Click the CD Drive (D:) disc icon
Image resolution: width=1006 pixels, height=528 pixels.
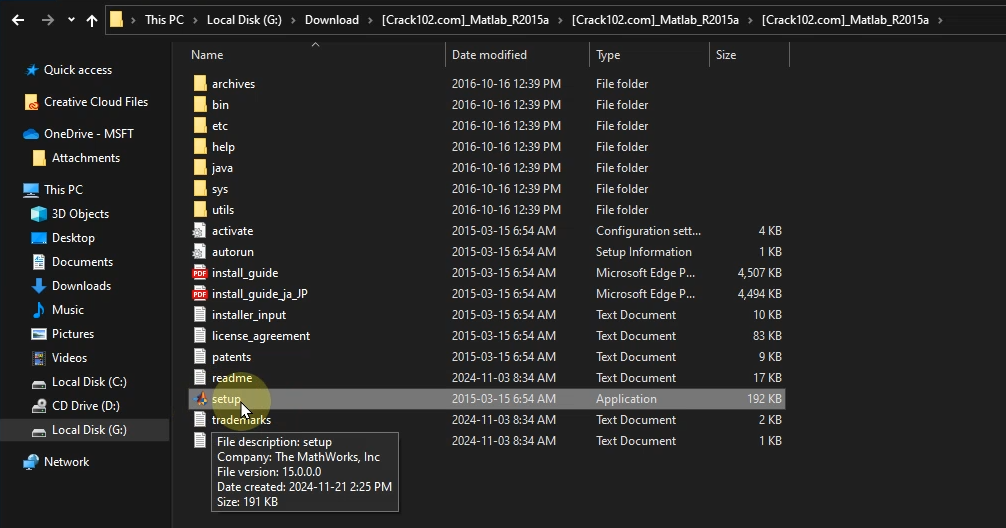point(39,406)
